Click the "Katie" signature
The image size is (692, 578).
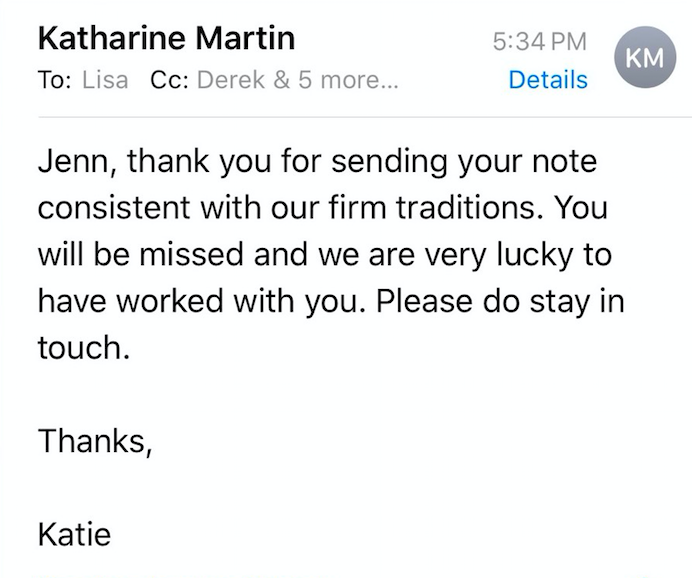(74, 533)
